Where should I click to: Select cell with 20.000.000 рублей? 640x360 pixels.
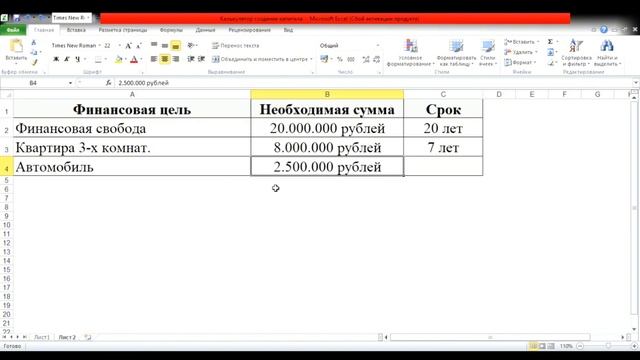pyautogui.click(x=327, y=128)
